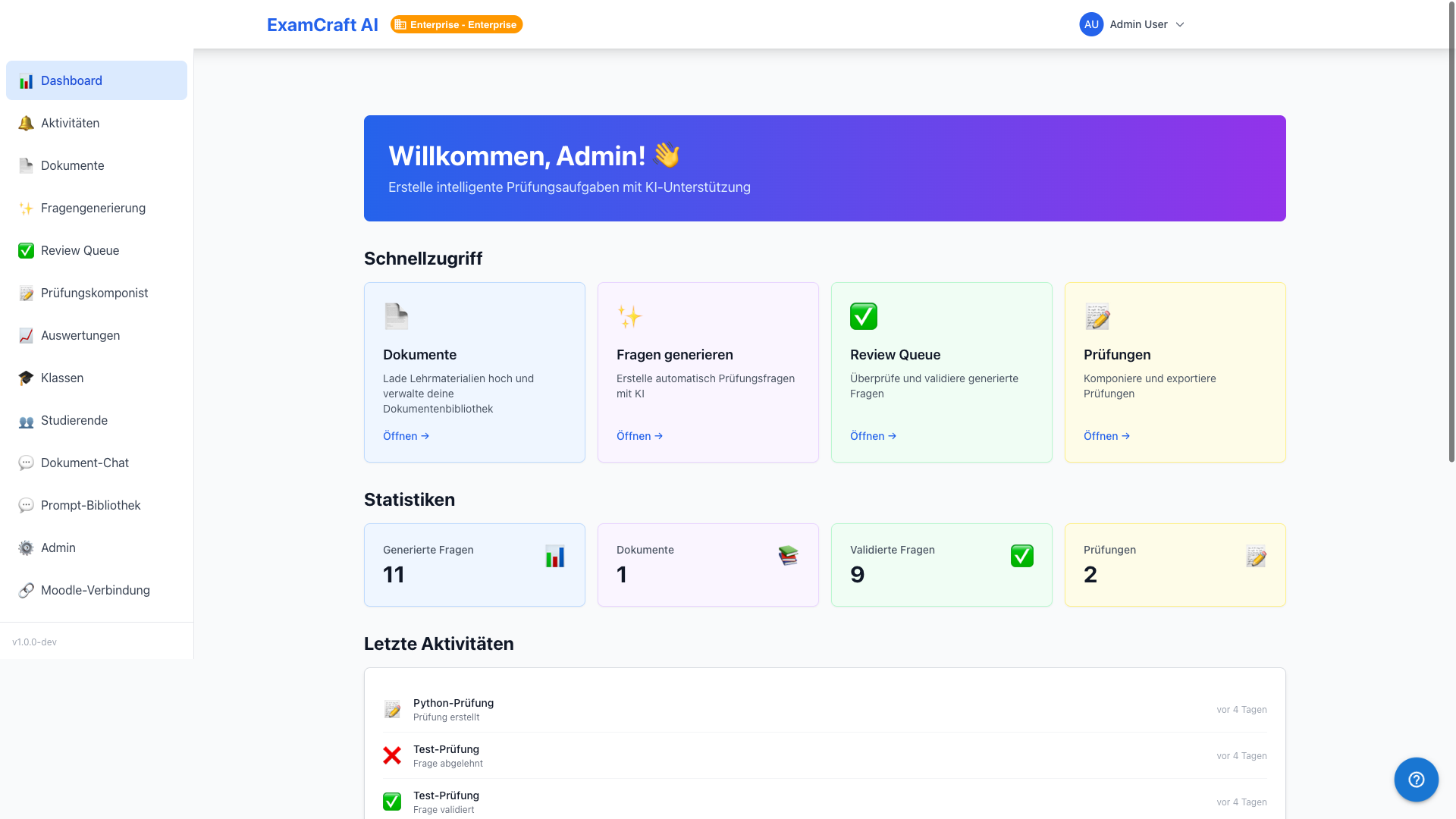This screenshot has width=1456, height=819.
Task: Click the Moodle-Verbindung link chain icon
Action: [x=26, y=591]
